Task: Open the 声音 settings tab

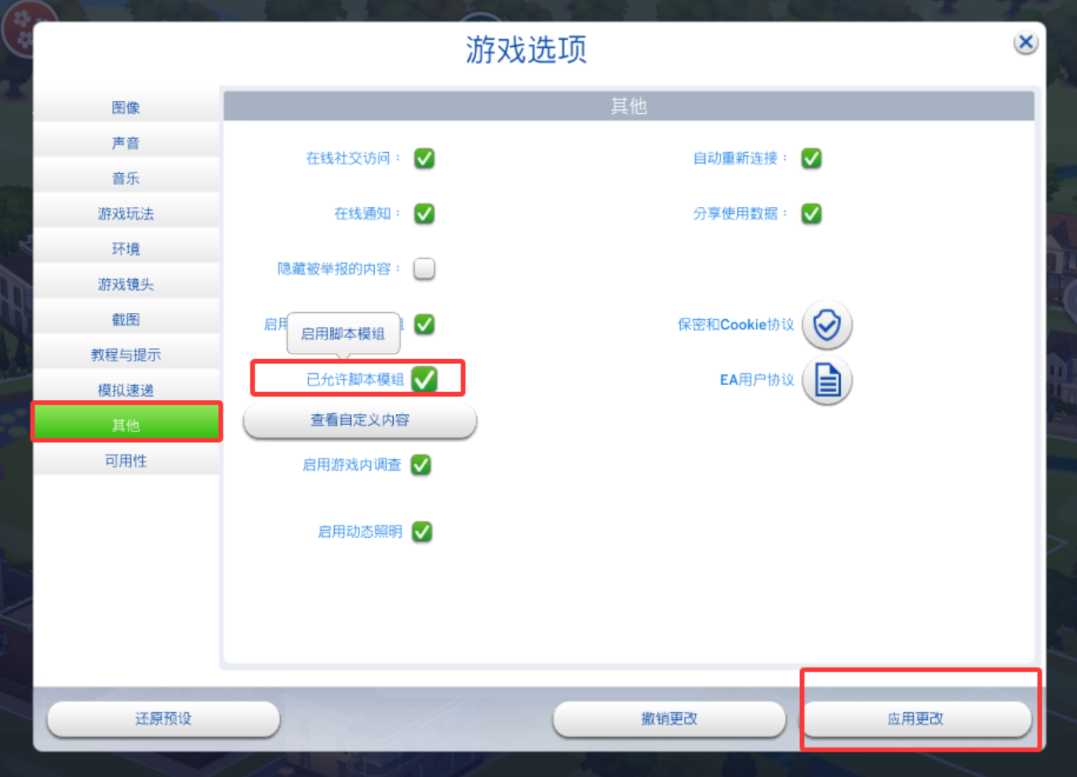Action: point(126,143)
